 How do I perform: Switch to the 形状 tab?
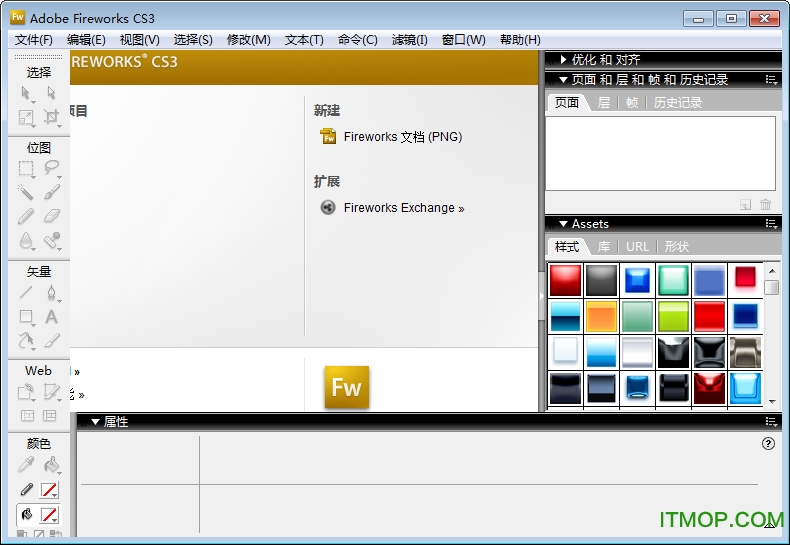click(677, 247)
